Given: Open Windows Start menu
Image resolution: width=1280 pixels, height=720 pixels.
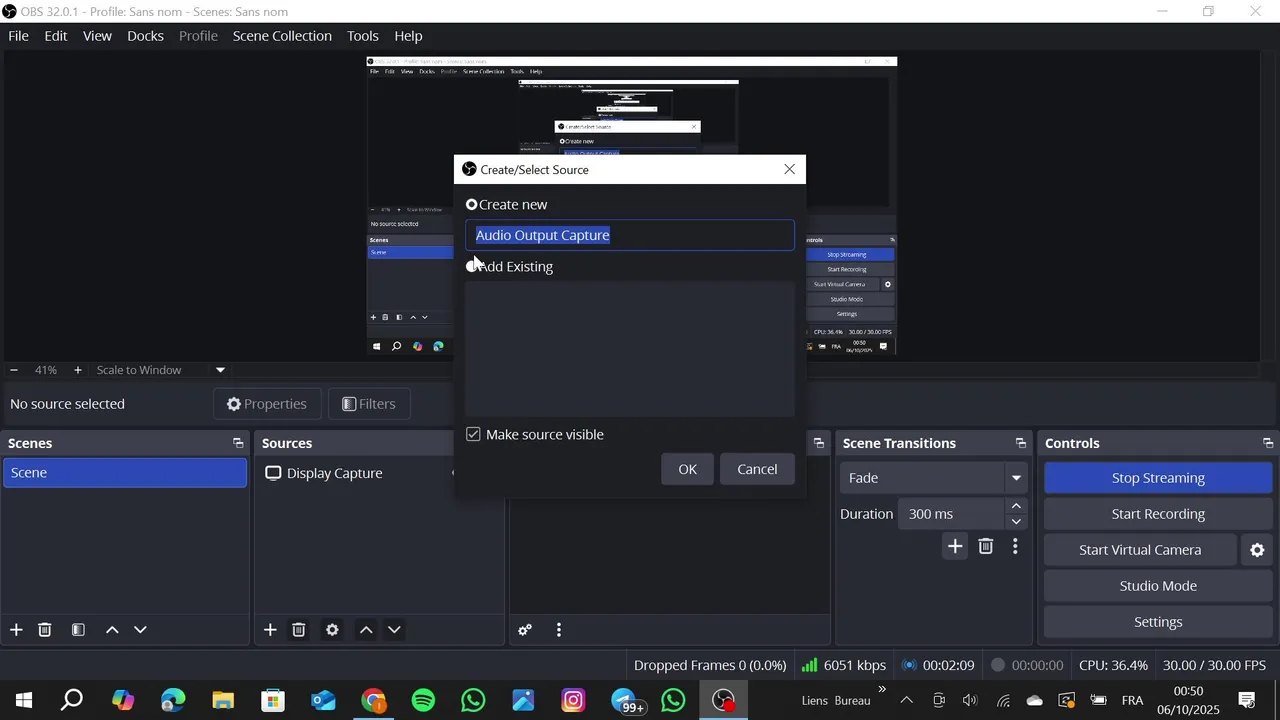Looking at the screenshot, I should 23,700.
